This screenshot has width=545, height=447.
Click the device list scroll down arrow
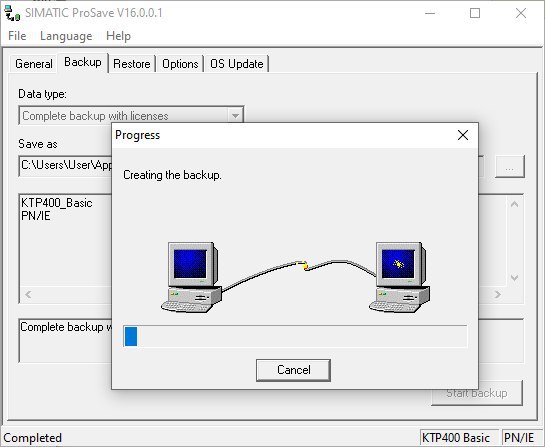coord(515,278)
